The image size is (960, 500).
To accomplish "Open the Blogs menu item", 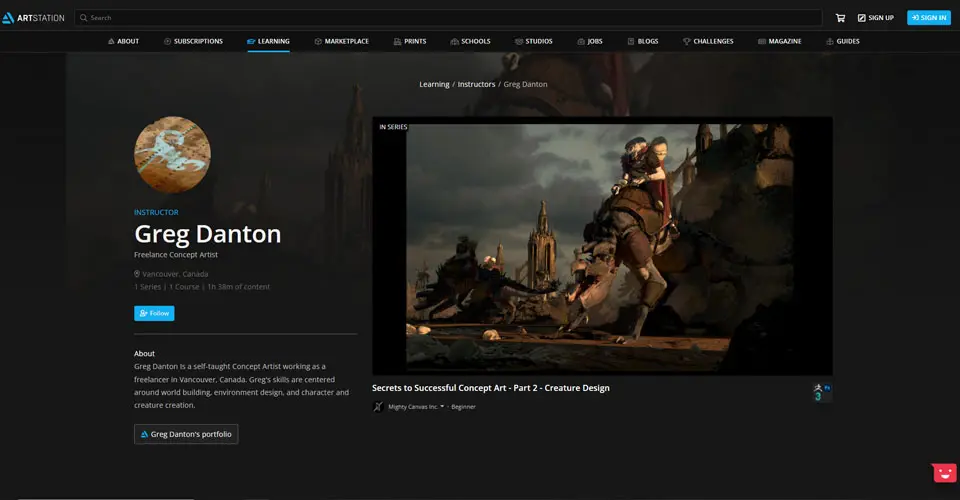I will point(643,41).
